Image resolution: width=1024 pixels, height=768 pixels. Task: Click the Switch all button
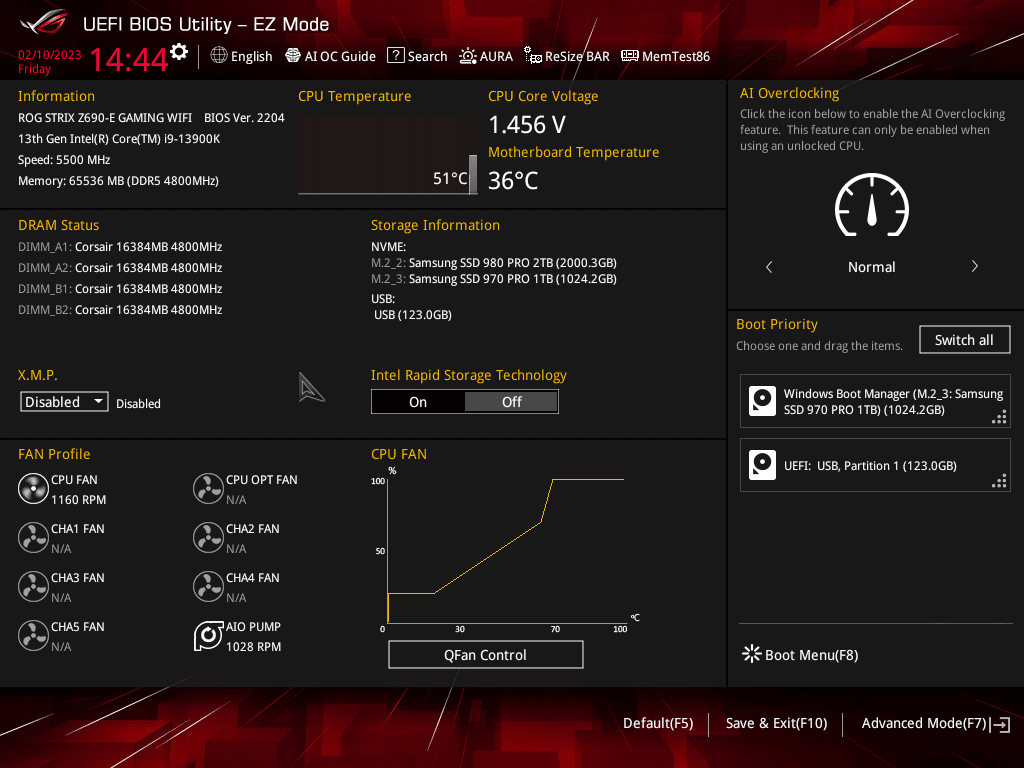click(x=965, y=340)
